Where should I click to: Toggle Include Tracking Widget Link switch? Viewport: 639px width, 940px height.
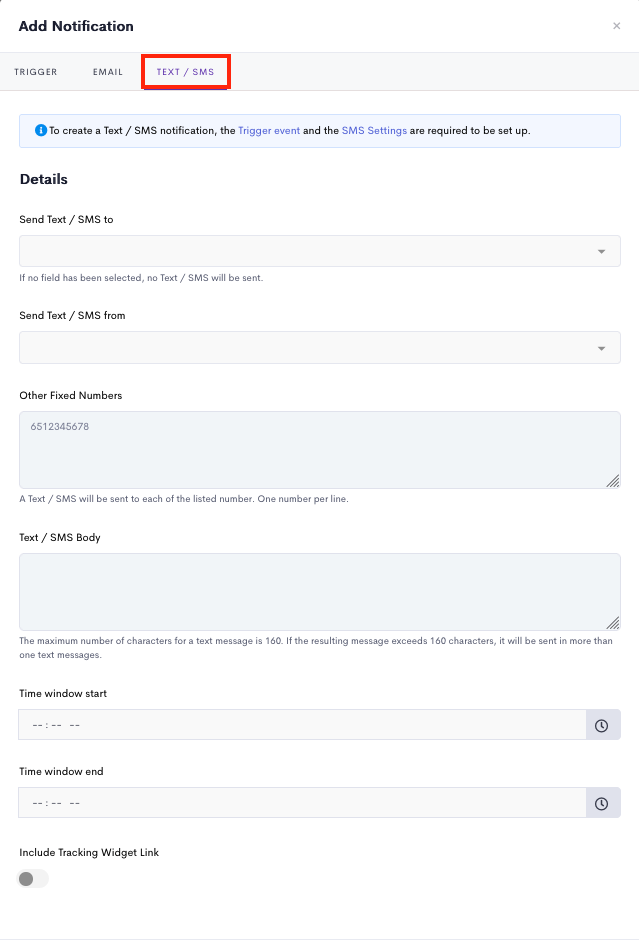[33, 879]
